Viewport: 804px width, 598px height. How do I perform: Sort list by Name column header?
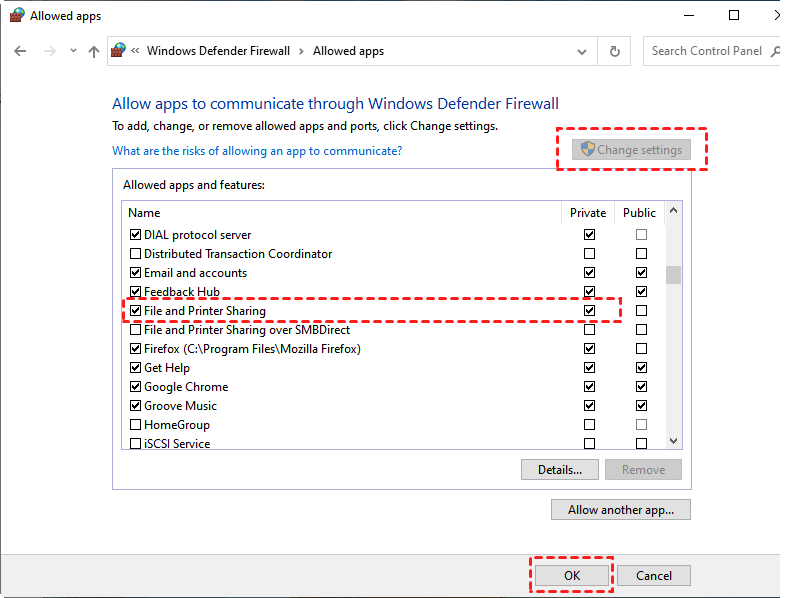[x=144, y=213]
